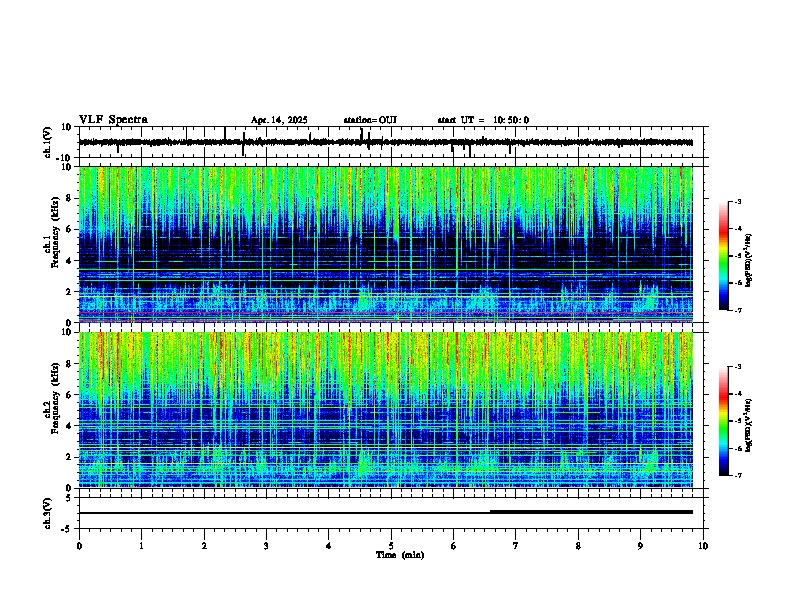This screenshot has height=612, width=792.
Task: Click the "-3" label on ch.2 color bar
Action: point(738,367)
